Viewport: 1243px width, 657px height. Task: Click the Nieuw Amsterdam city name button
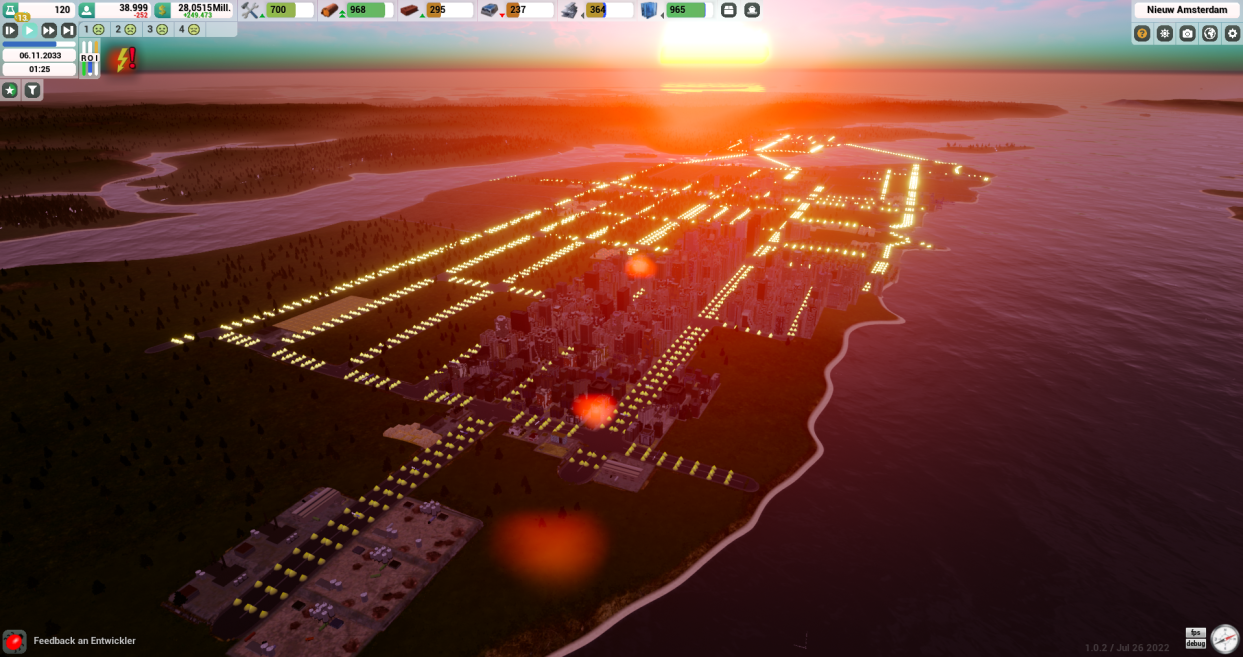[1186, 10]
